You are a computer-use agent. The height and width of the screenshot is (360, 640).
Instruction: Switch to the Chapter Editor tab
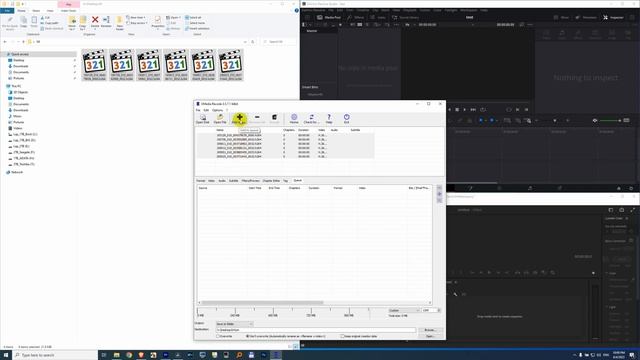tap(271, 180)
